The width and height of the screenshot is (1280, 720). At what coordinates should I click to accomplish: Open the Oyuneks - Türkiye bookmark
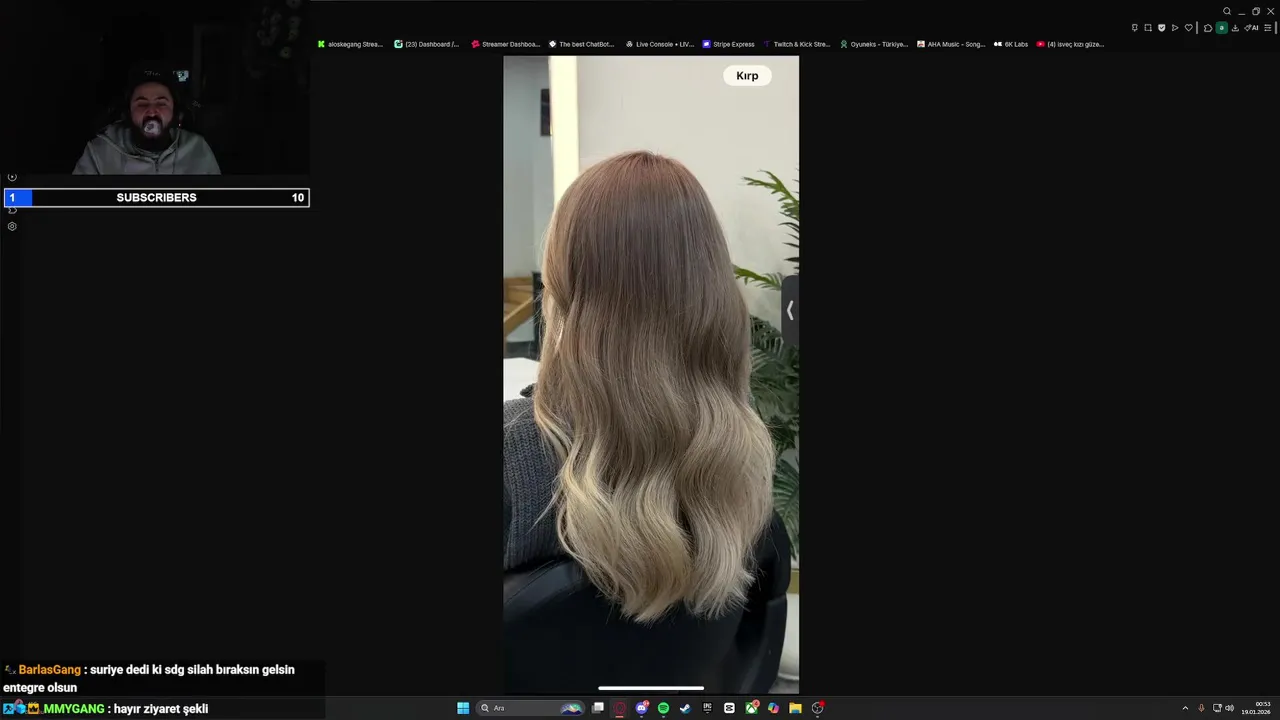tap(875, 44)
